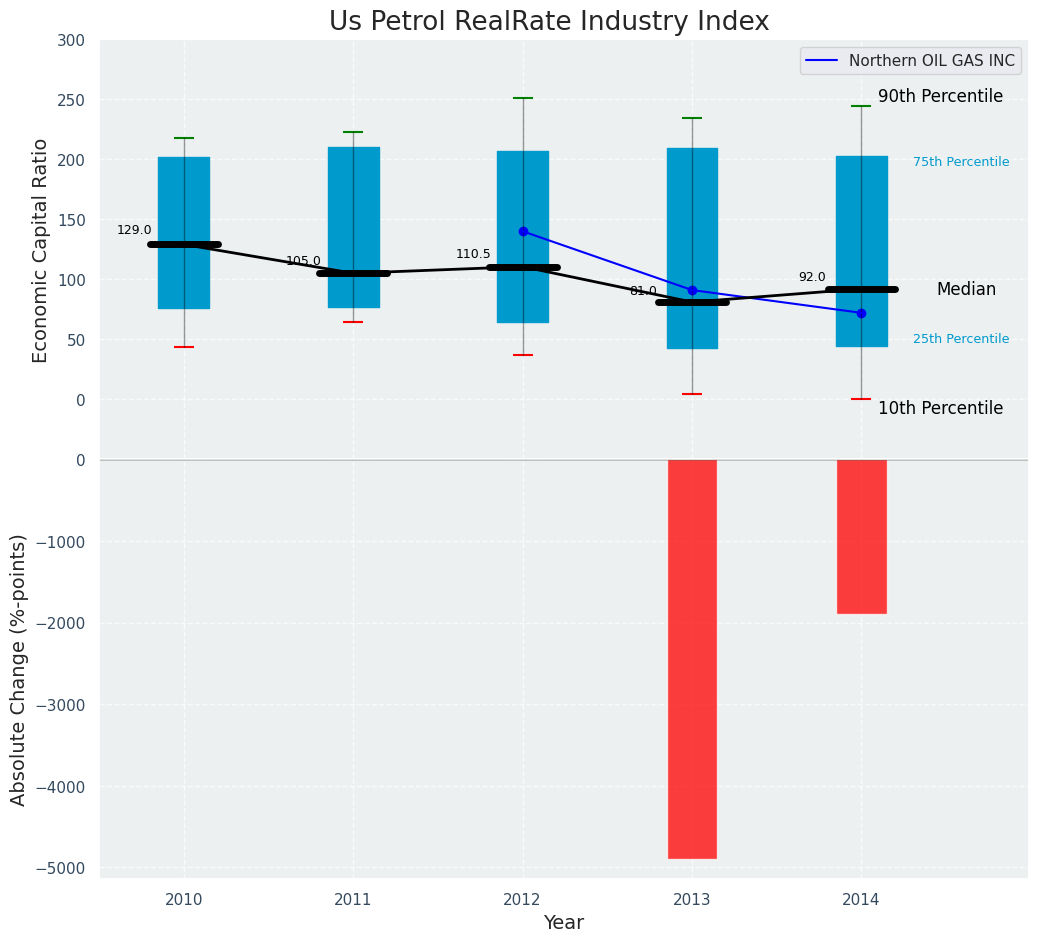The height and width of the screenshot is (942, 1039).
Task: Click the red 2014 absolute change bar
Action: (861, 537)
